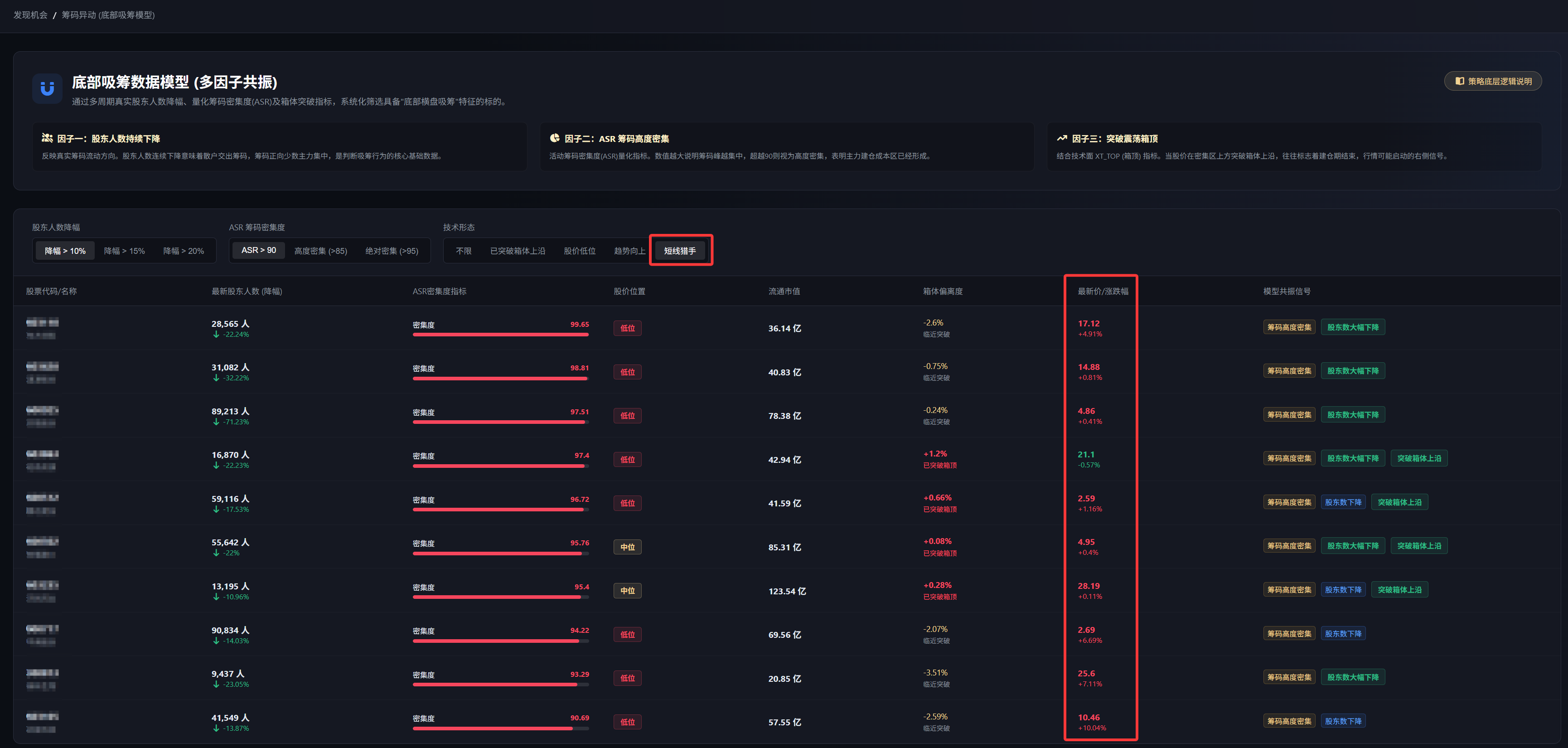Click the down arrow beside -13.87%
Viewport: 1568px width, 748px height.
tap(216, 729)
